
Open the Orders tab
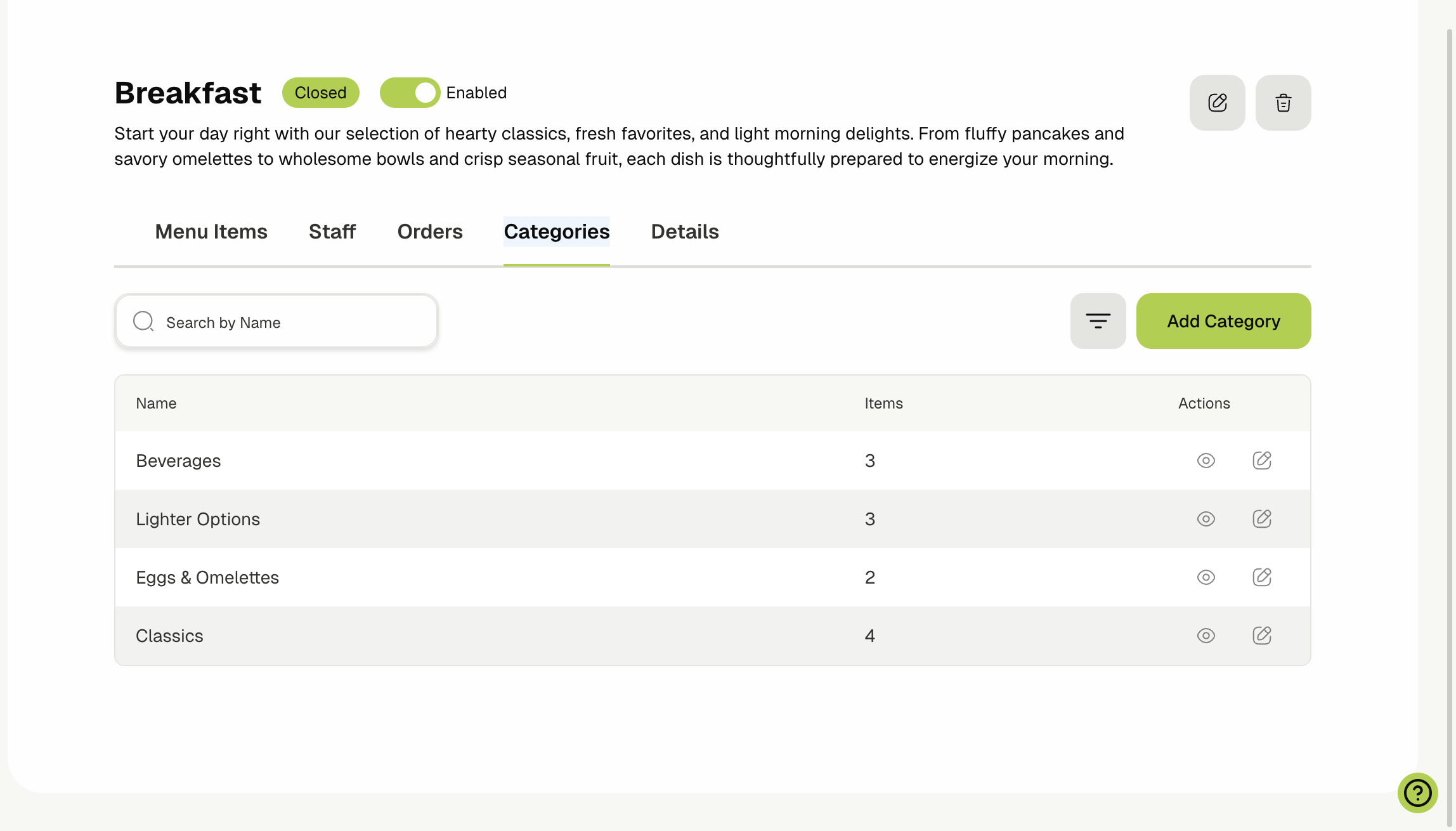point(429,232)
